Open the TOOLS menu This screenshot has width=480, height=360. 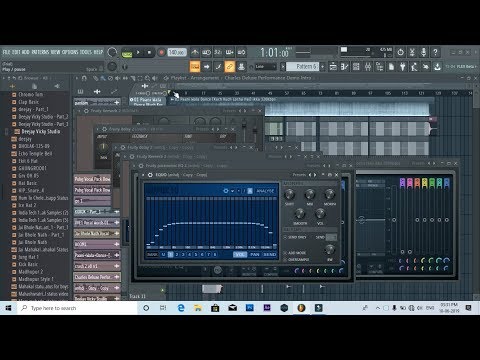[86, 52]
